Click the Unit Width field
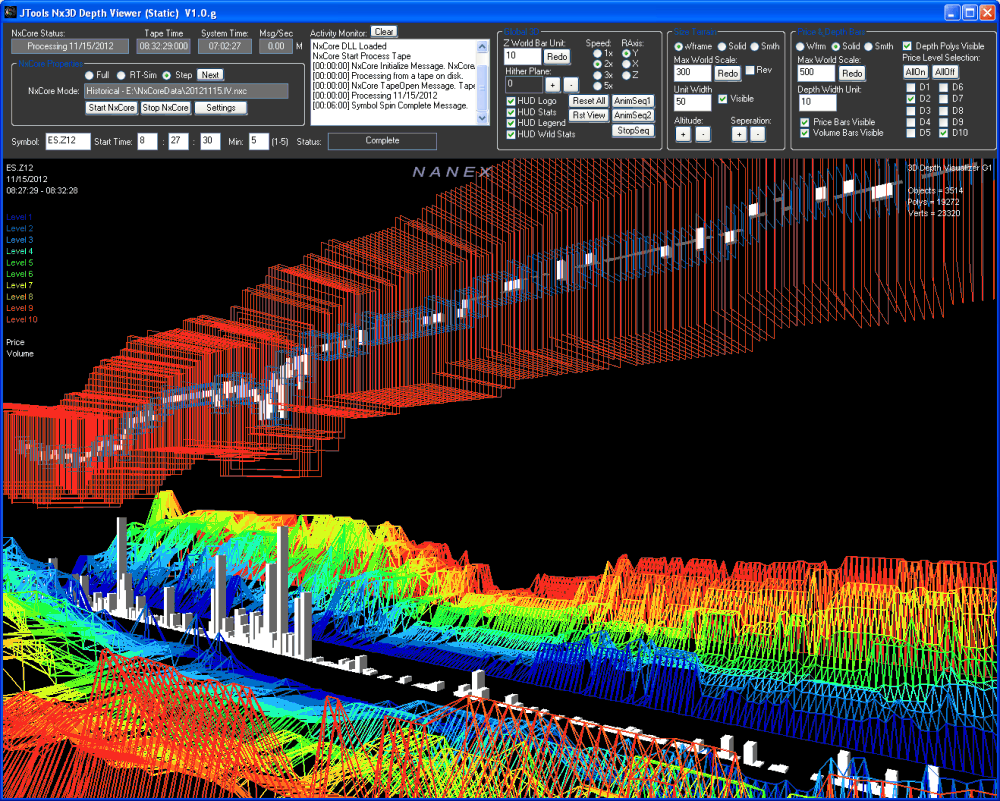The height and width of the screenshot is (801, 1000). 693,103
